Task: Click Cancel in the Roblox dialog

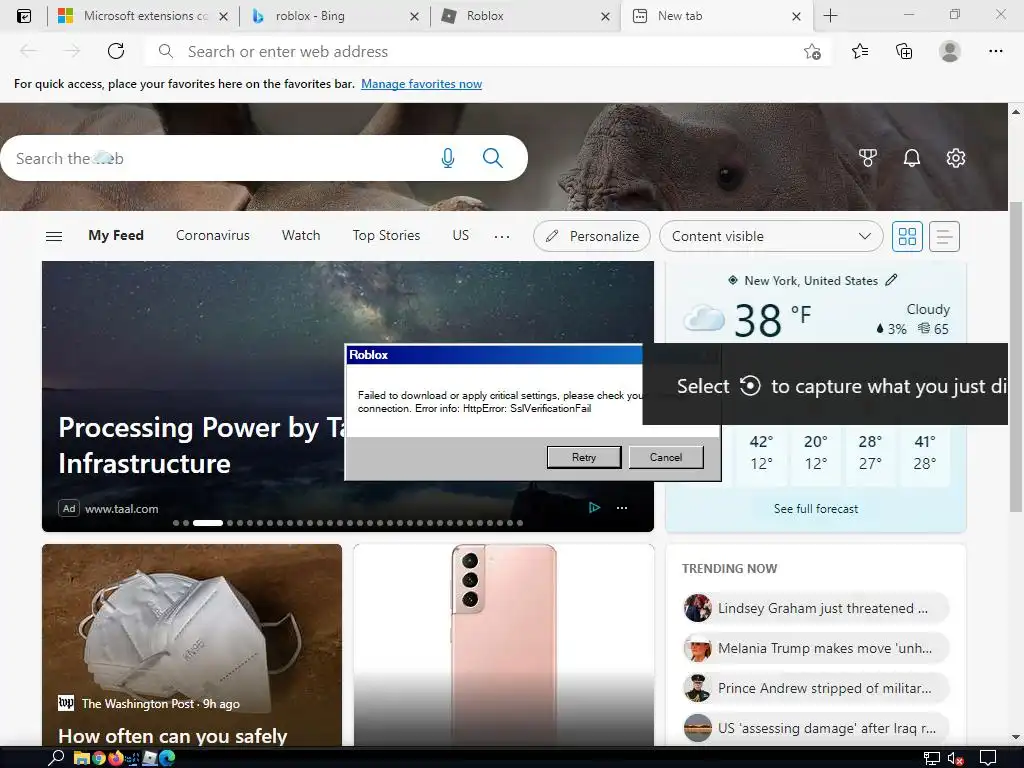Action: [665, 457]
